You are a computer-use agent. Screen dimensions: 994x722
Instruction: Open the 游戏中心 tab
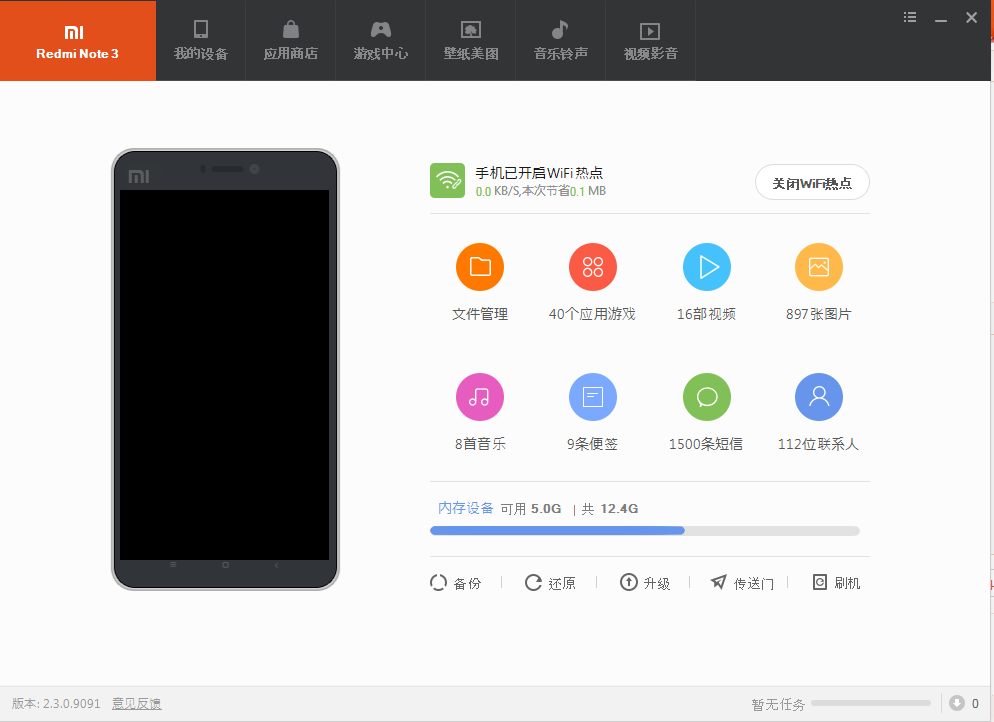pyautogui.click(x=381, y=41)
